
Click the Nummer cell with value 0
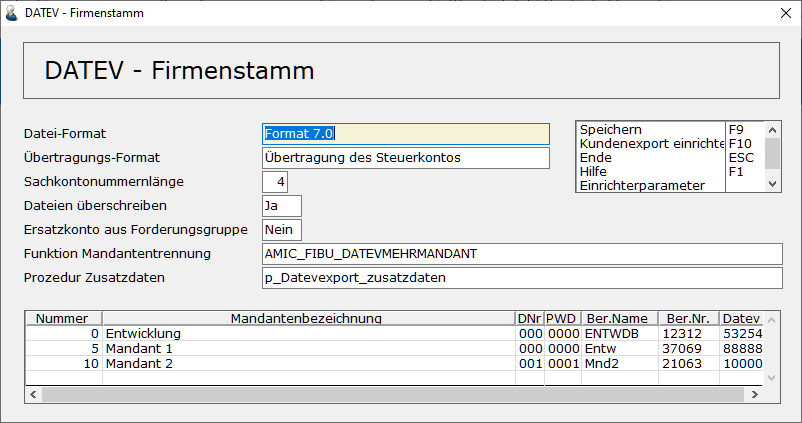64,333
